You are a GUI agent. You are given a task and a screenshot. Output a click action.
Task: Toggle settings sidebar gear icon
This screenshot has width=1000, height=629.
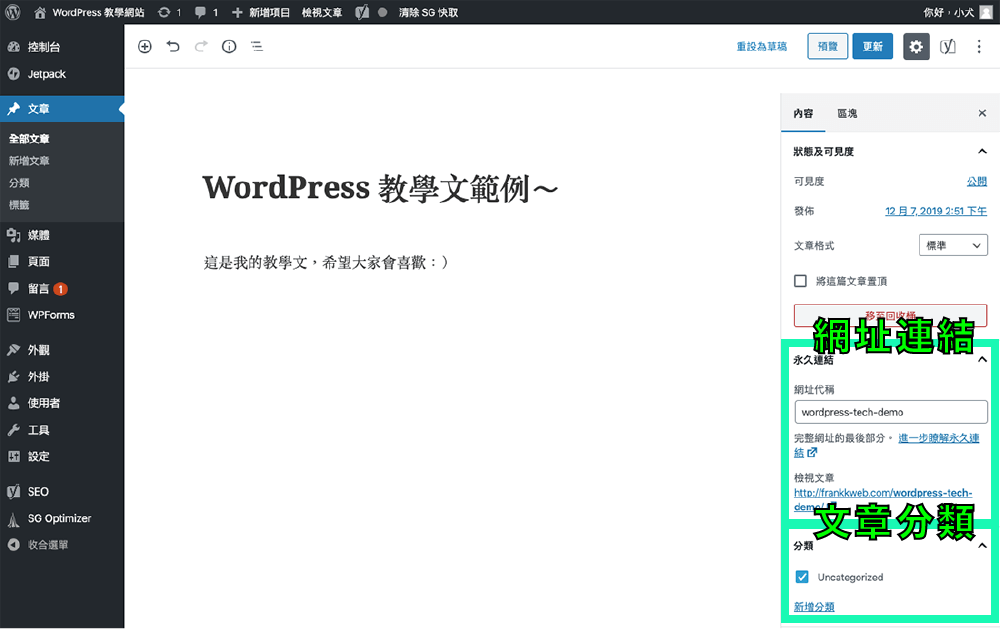pyautogui.click(x=916, y=46)
